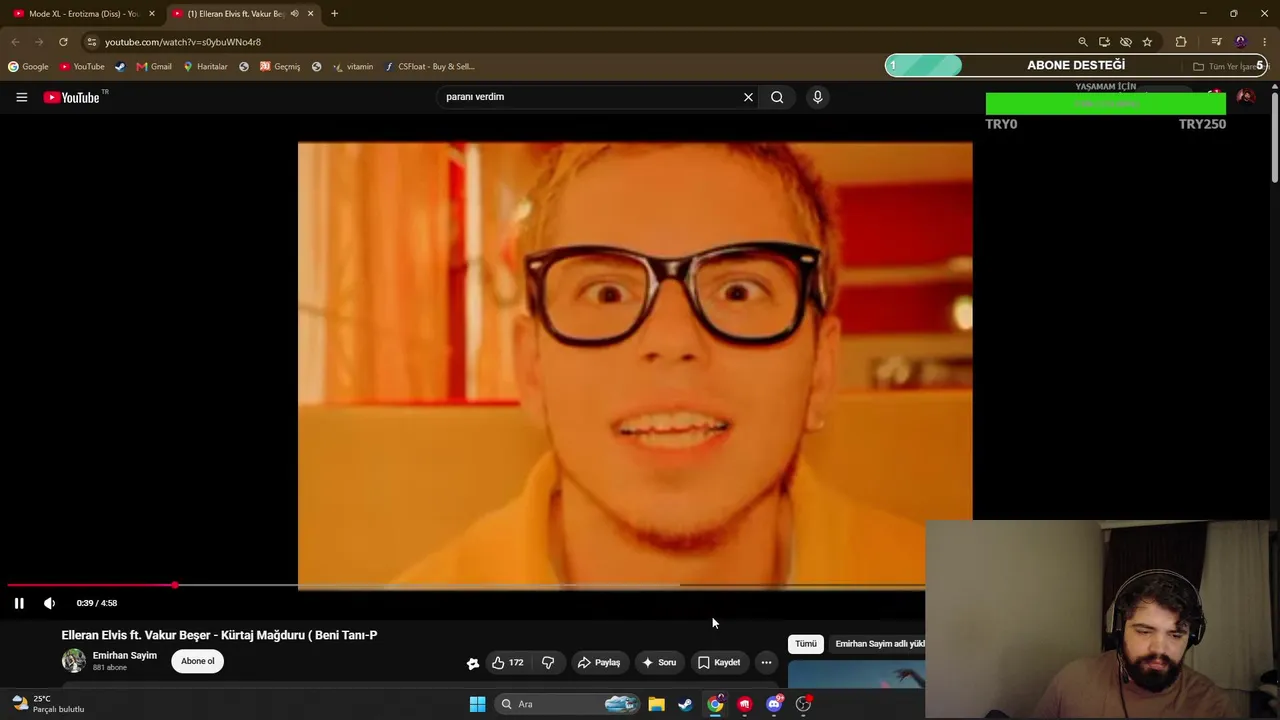Open Discord from the taskbar
Viewport: 1280px width, 720px height.
[774, 704]
